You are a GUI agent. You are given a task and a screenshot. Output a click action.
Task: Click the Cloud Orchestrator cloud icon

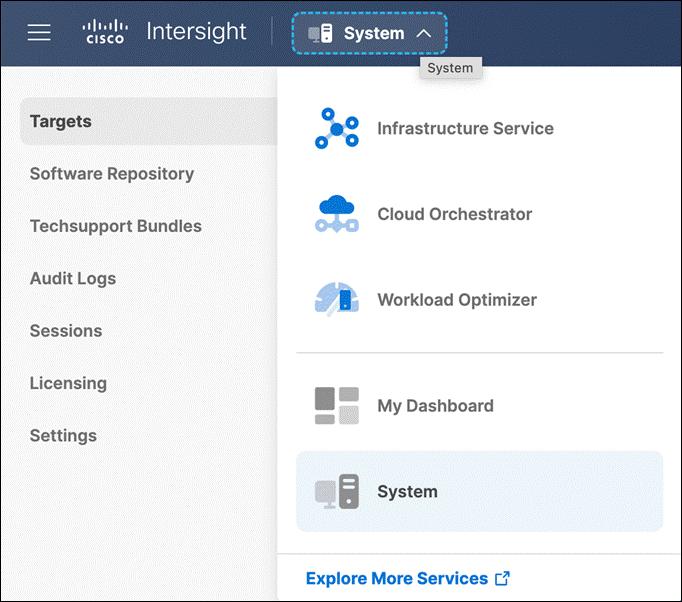tap(337, 214)
